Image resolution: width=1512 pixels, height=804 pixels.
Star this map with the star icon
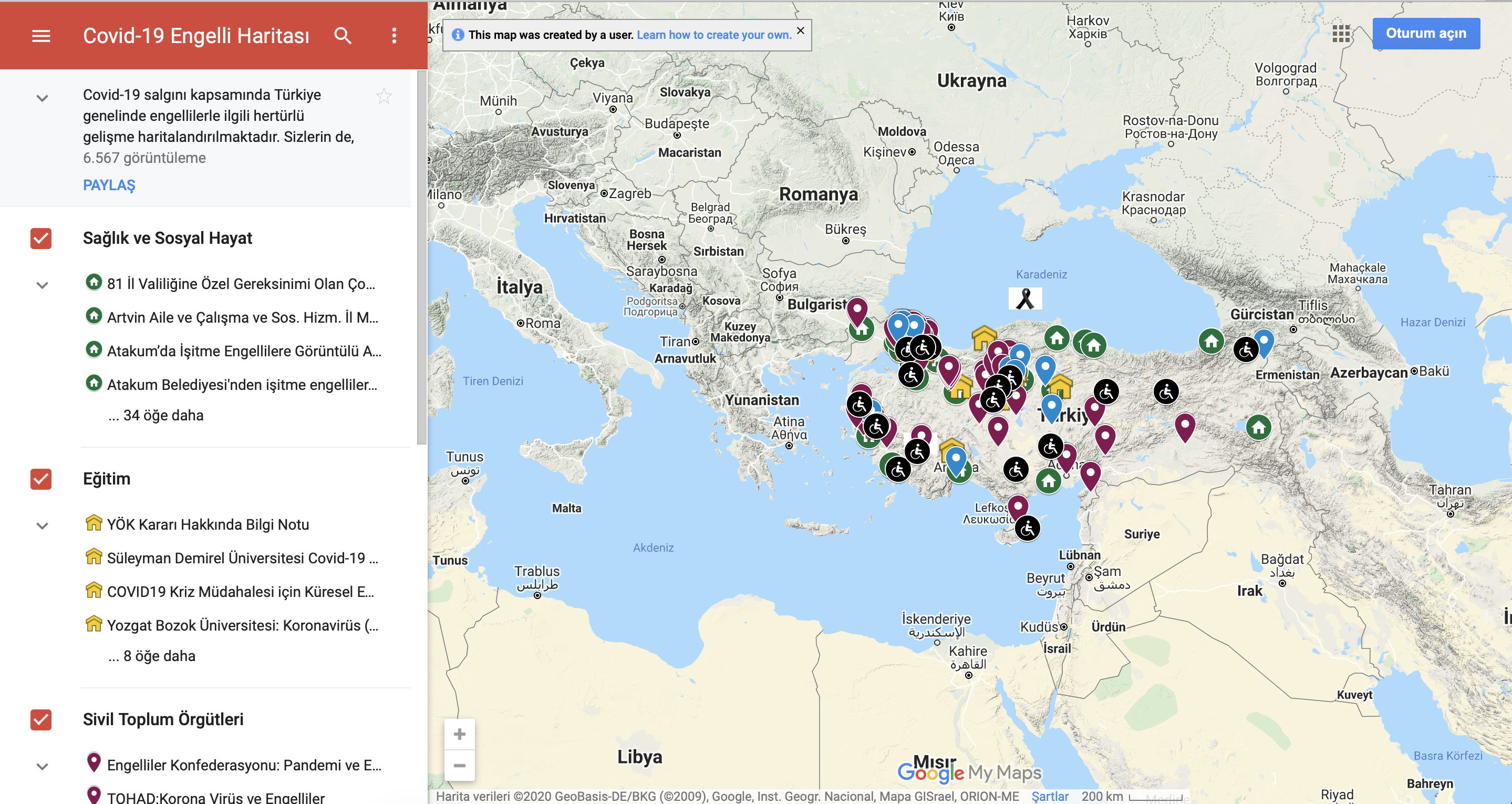tap(384, 96)
